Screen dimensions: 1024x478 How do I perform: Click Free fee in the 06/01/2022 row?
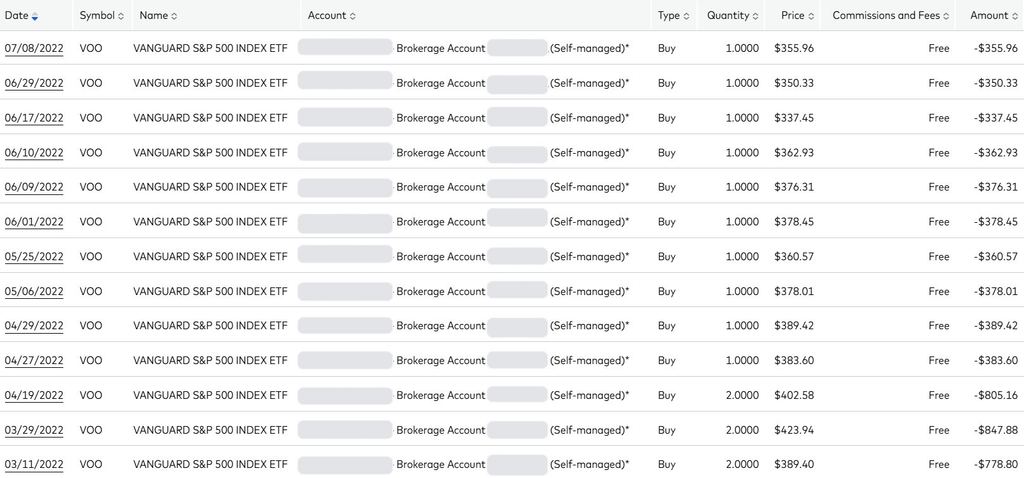point(939,222)
